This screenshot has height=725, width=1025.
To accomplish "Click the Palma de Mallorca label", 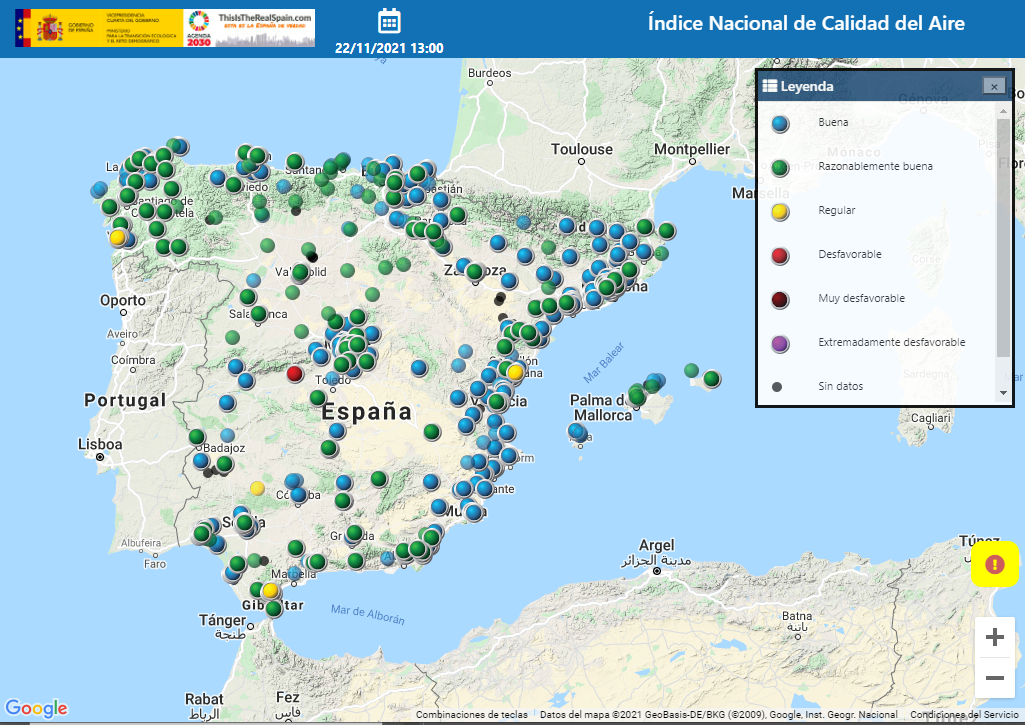I will 601,407.
